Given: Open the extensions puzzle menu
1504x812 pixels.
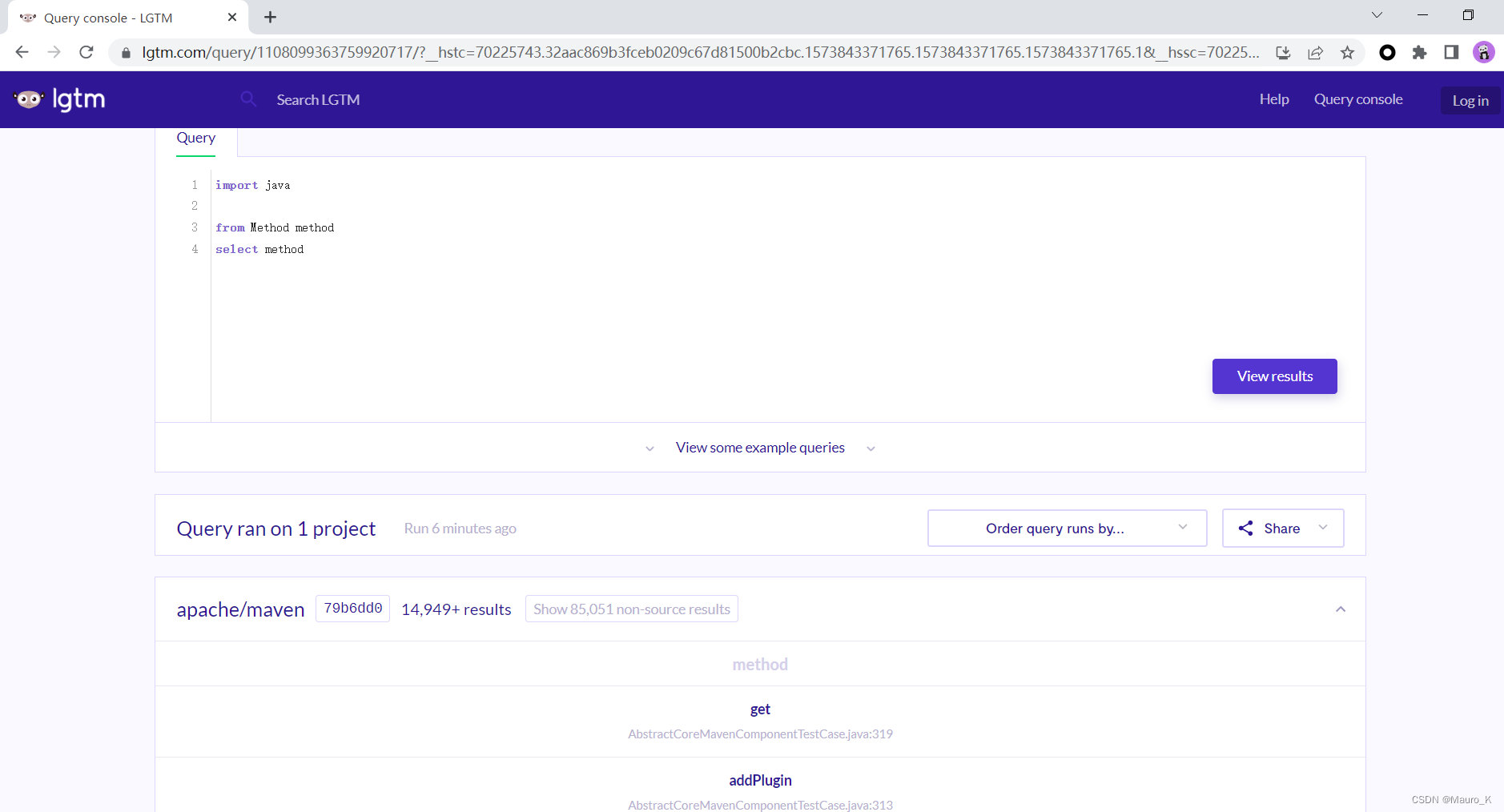Looking at the screenshot, I should (1419, 53).
